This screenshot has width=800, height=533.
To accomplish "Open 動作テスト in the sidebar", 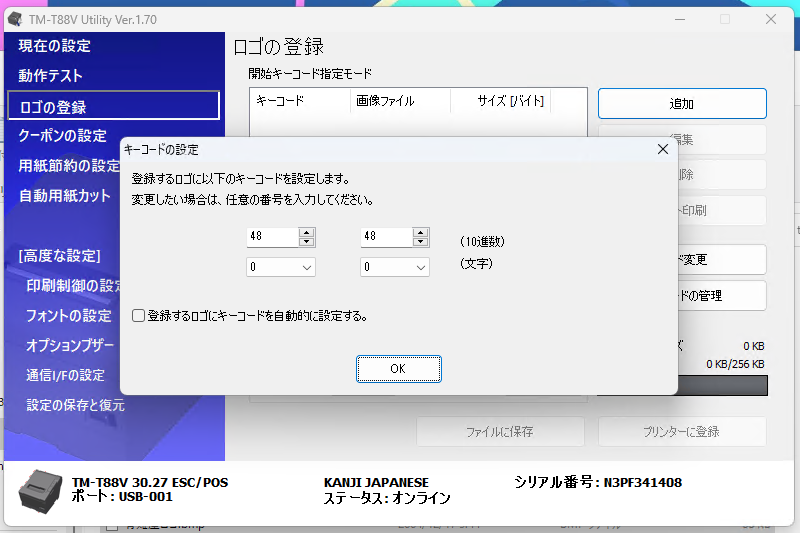I will [x=51, y=75].
